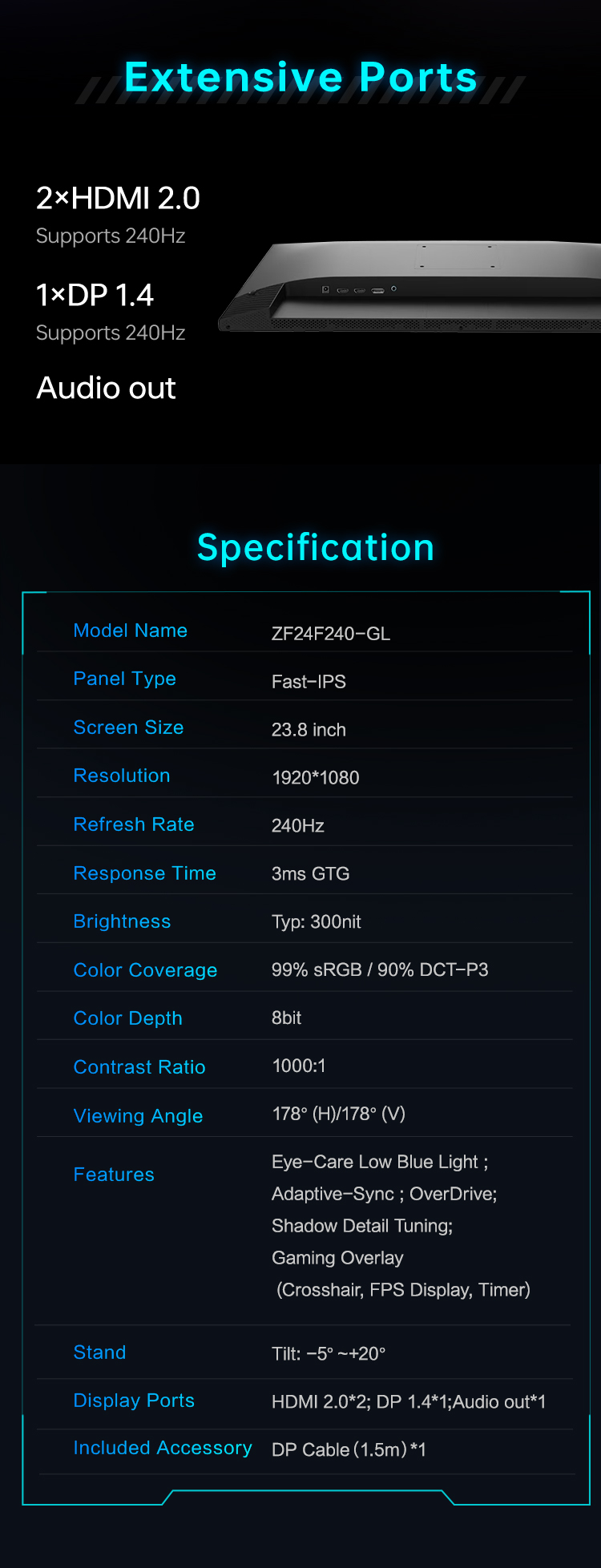Click the Screen Size label
Screen dimensions: 601x1568
coord(128,728)
